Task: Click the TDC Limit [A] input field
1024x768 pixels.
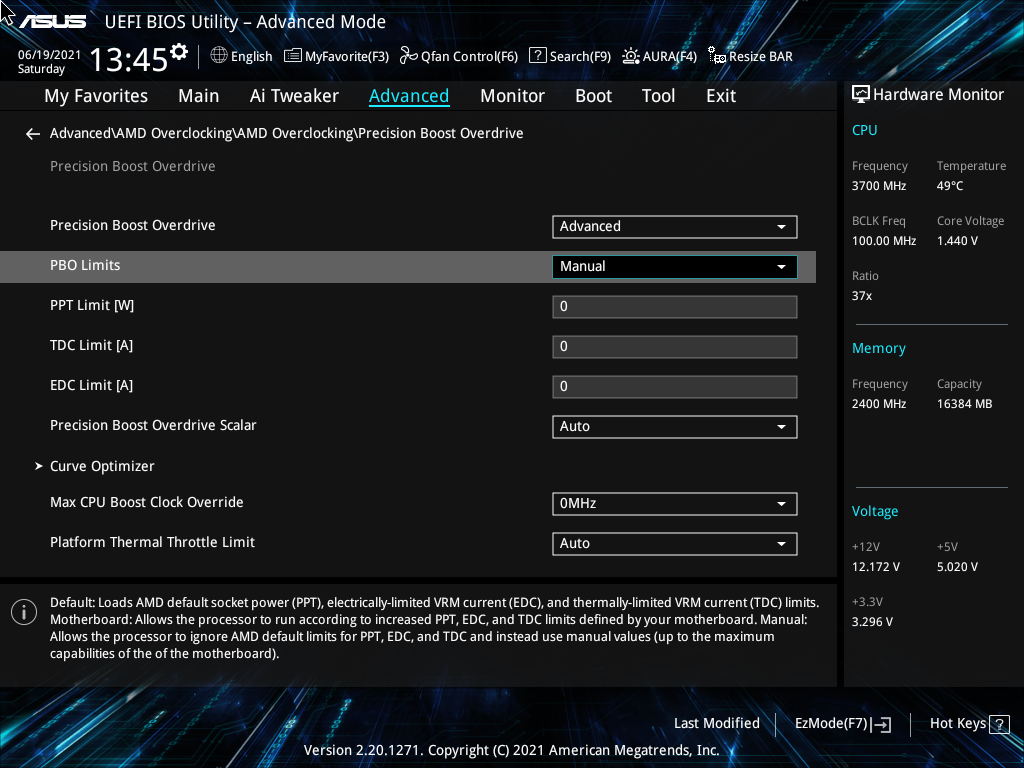Action: [675, 347]
